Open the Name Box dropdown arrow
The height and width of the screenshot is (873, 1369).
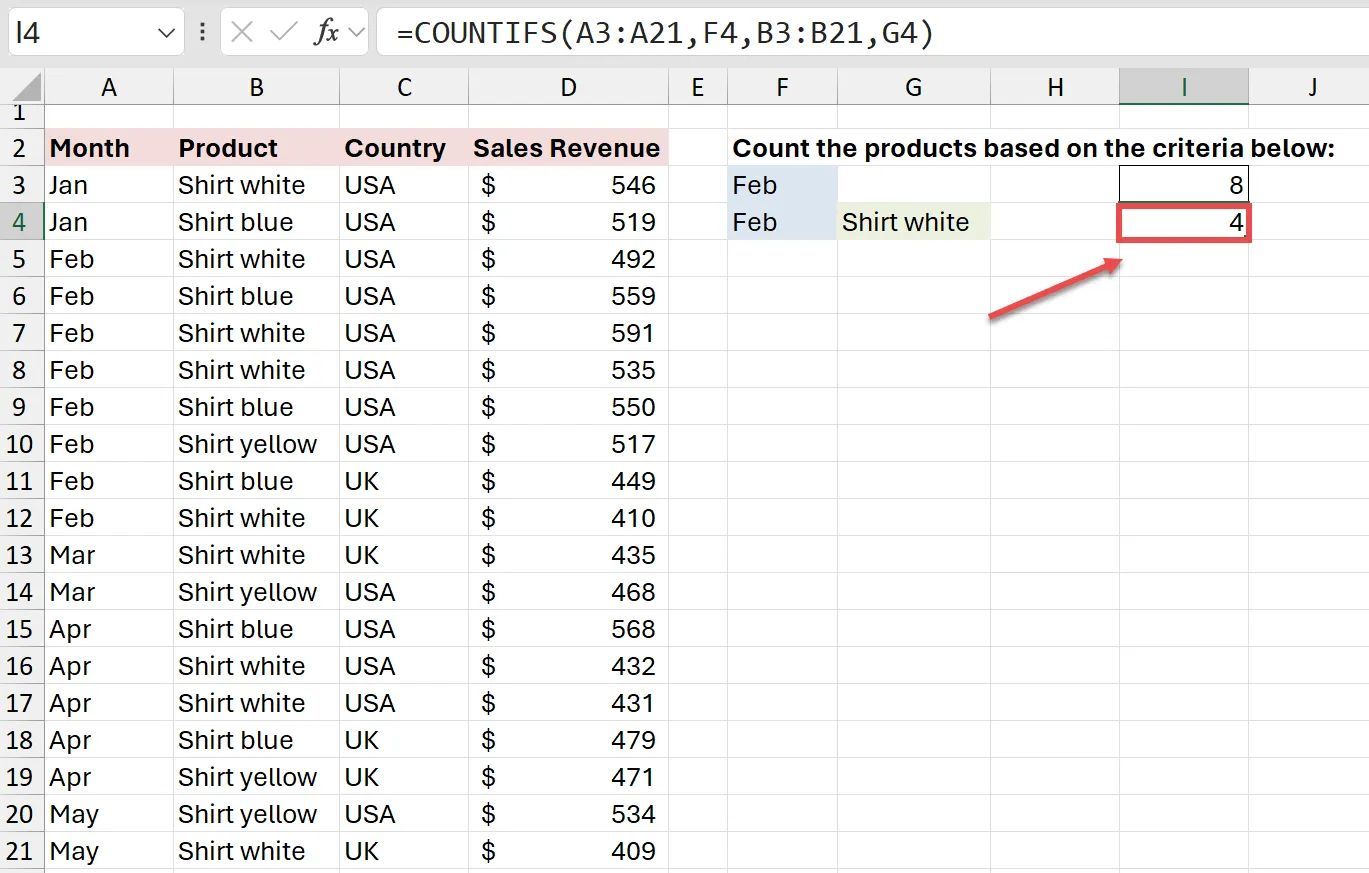(x=166, y=34)
